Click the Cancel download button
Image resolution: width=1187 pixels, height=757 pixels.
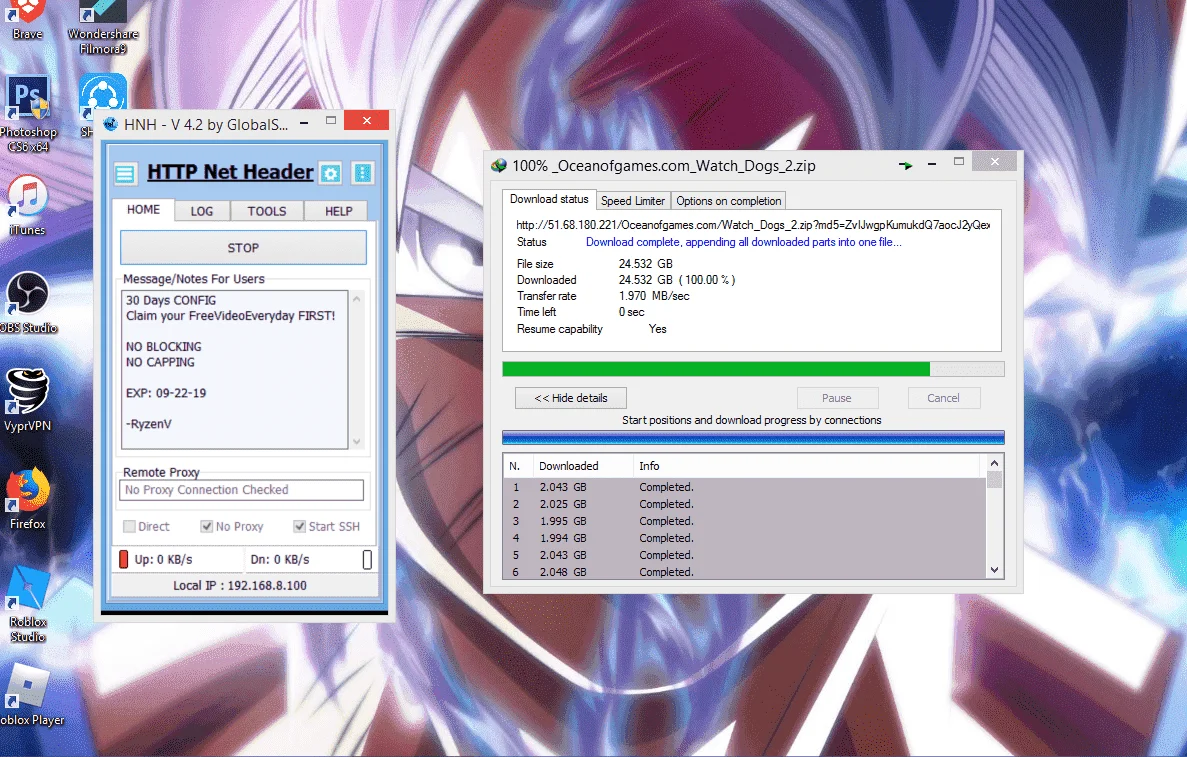943,398
